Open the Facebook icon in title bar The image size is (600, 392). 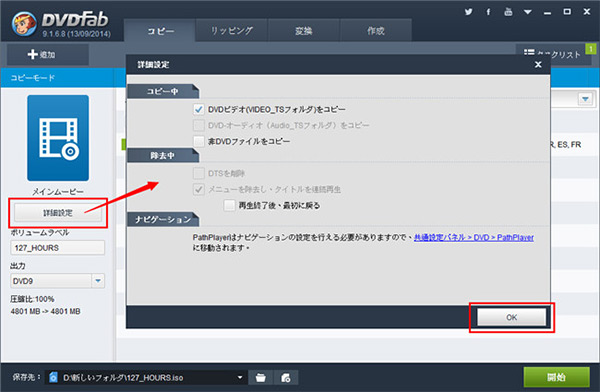click(x=488, y=12)
